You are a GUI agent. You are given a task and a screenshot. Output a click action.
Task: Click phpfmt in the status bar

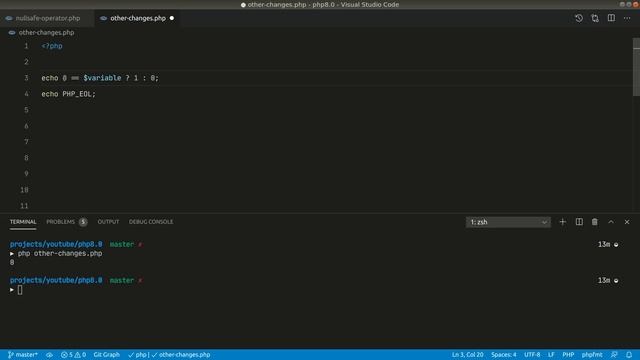coord(592,355)
